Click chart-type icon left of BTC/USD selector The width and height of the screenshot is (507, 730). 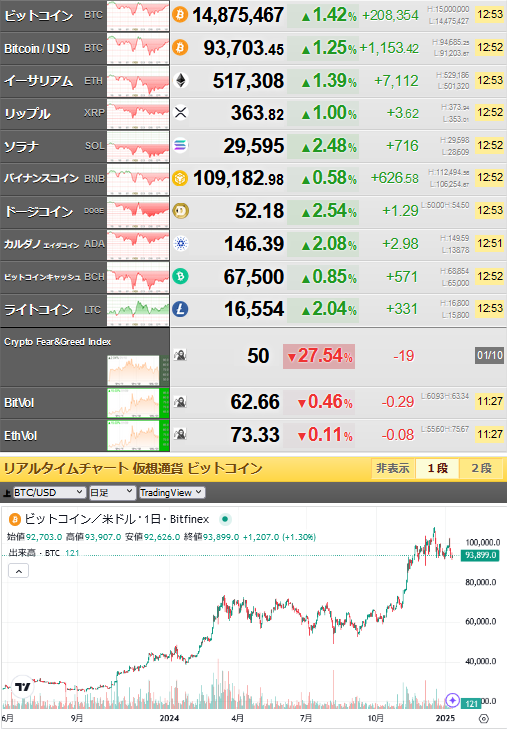7,493
